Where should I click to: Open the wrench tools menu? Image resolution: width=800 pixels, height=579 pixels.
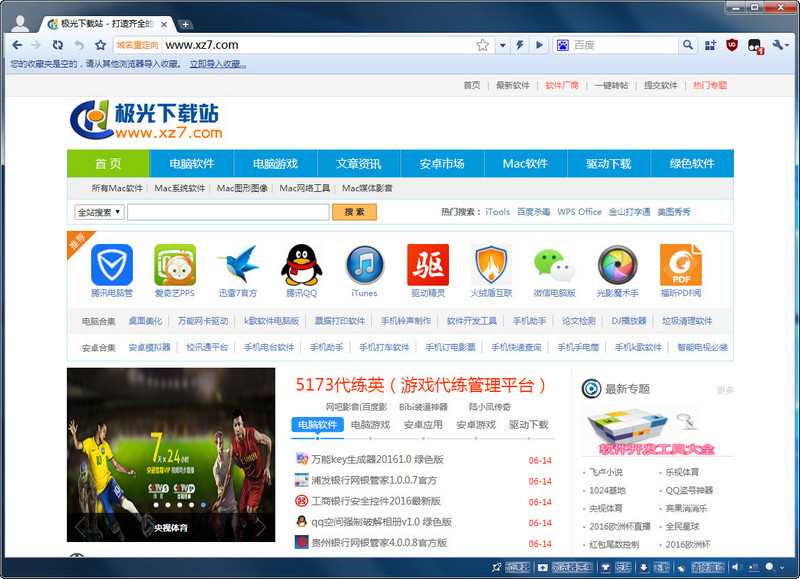(x=780, y=45)
